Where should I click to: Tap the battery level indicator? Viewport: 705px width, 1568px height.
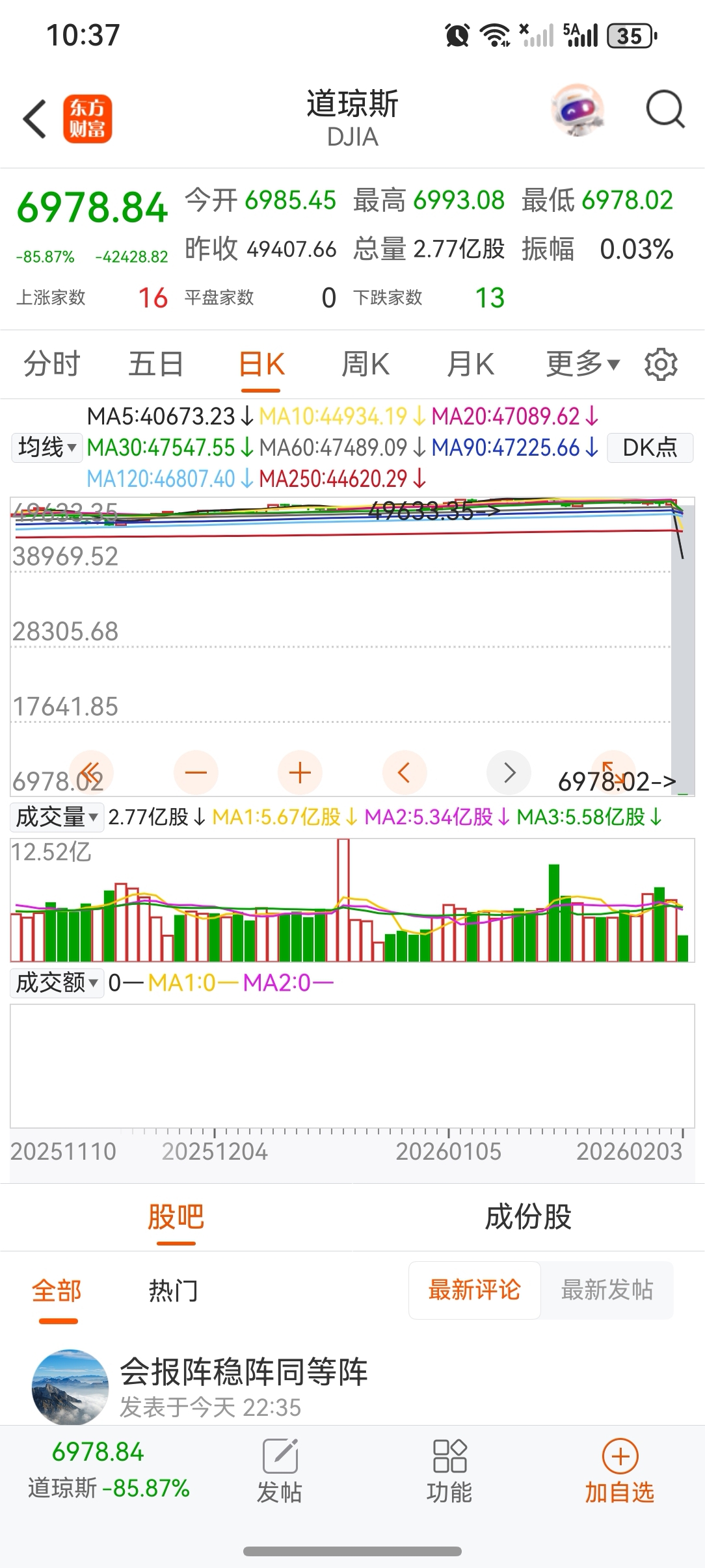pos(632,36)
